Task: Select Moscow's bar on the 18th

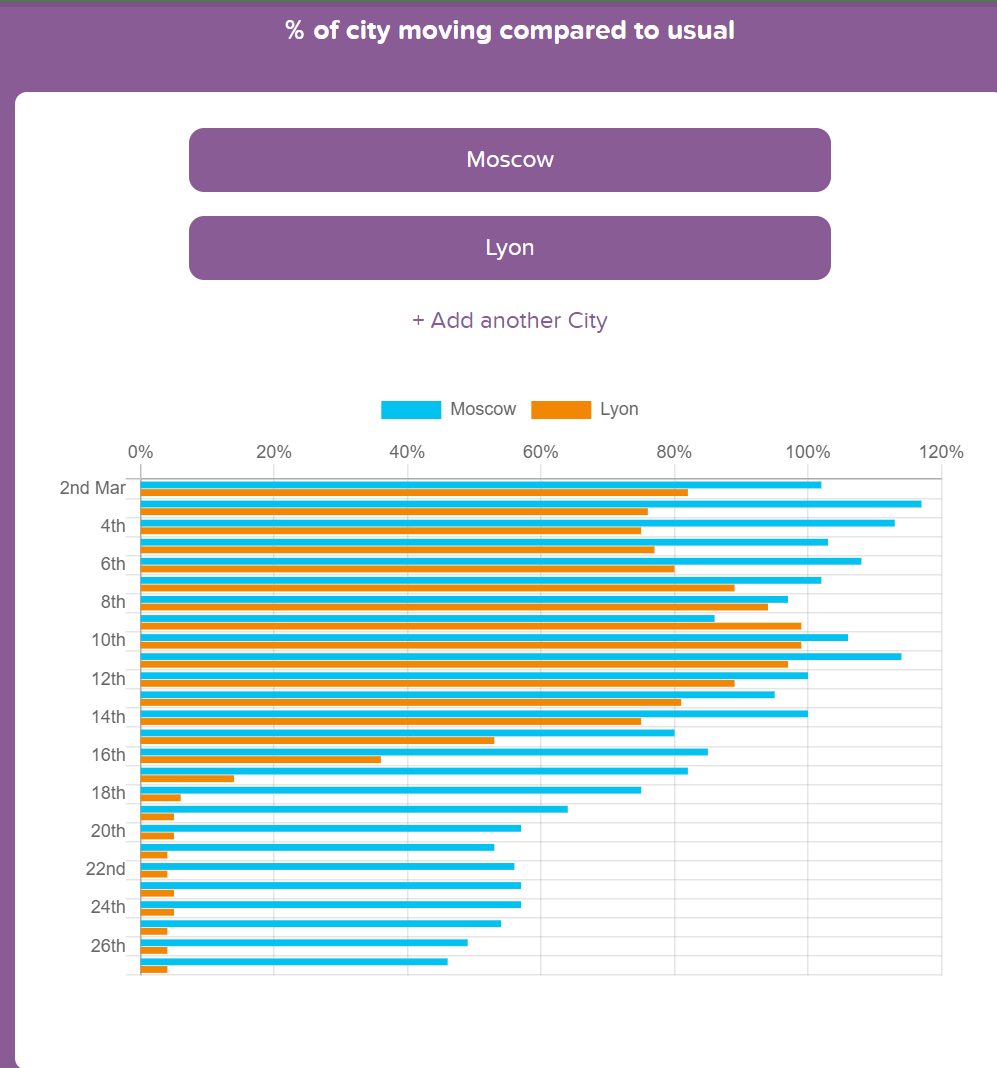Action: click(391, 790)
